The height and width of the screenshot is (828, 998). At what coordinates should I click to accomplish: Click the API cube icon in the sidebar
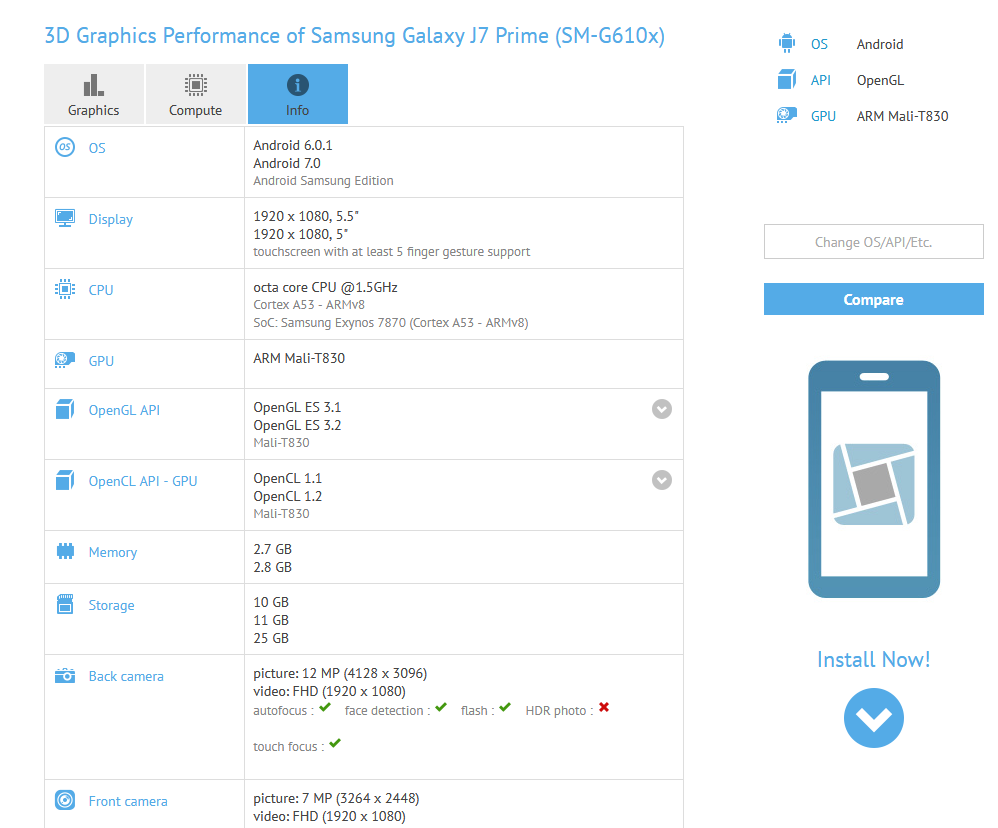tap(787, 80)
